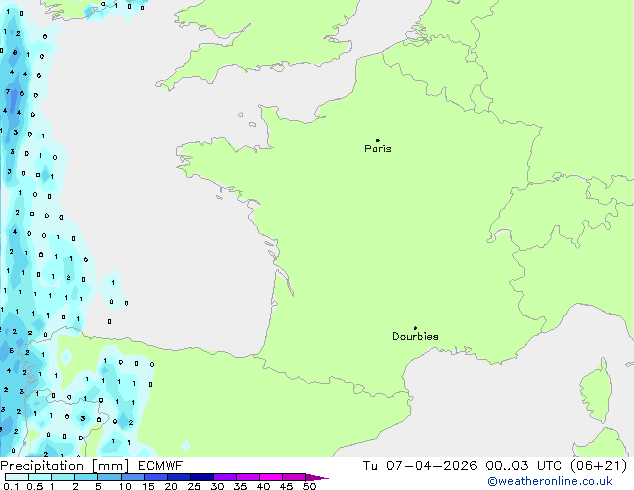Click the over-50 arrow tip of legend
The image size is (634, 490).
pyautogui.click(x=317, y=477)
